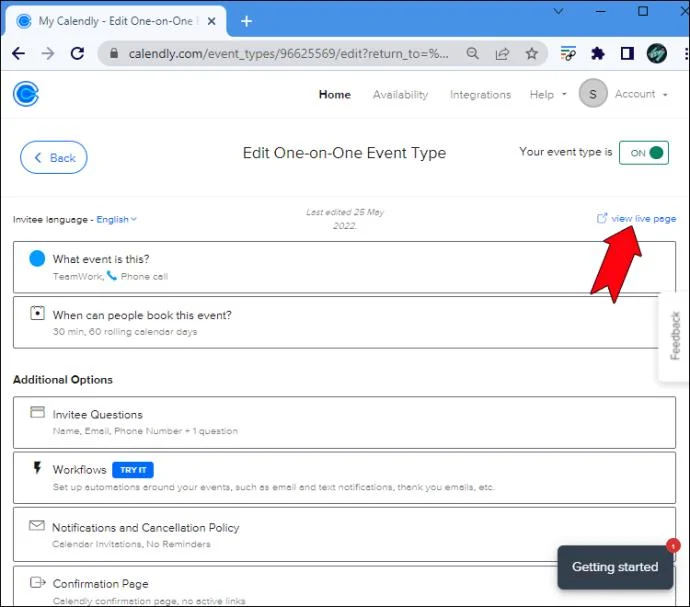Image resolution: width=690 pixels, height=607 pixels.
Task: Expand Notifications and Cancellation Policy section
Action: (344, 534)
